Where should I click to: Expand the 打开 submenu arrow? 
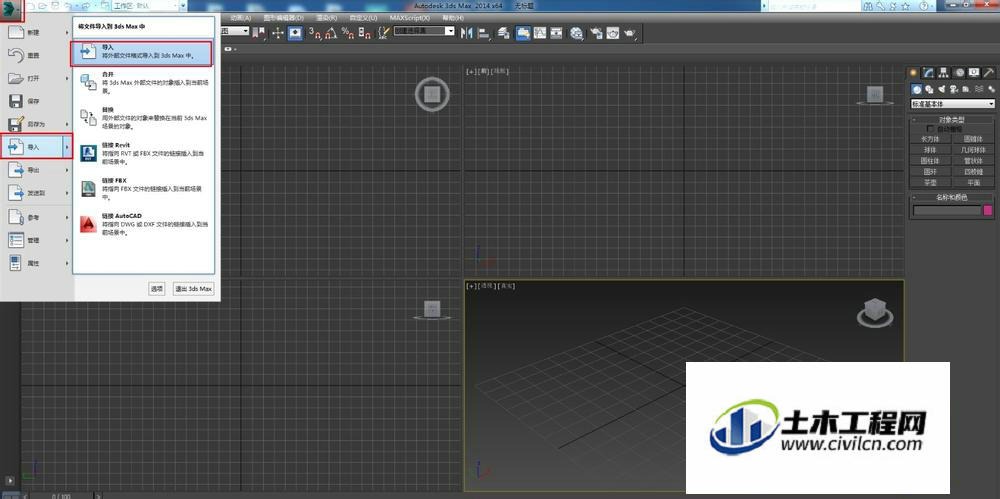pos(67,78)
